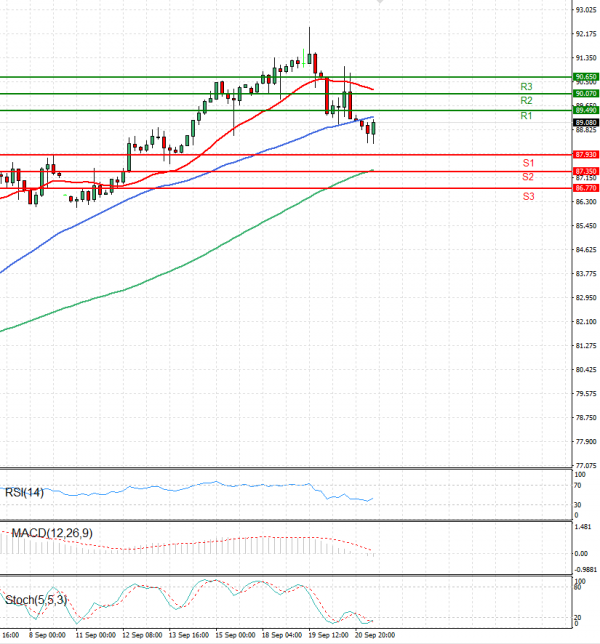The width and height of the screenshot is (600, 644).
Task: Click the S2 support label
Action: [x=528, y=177]
